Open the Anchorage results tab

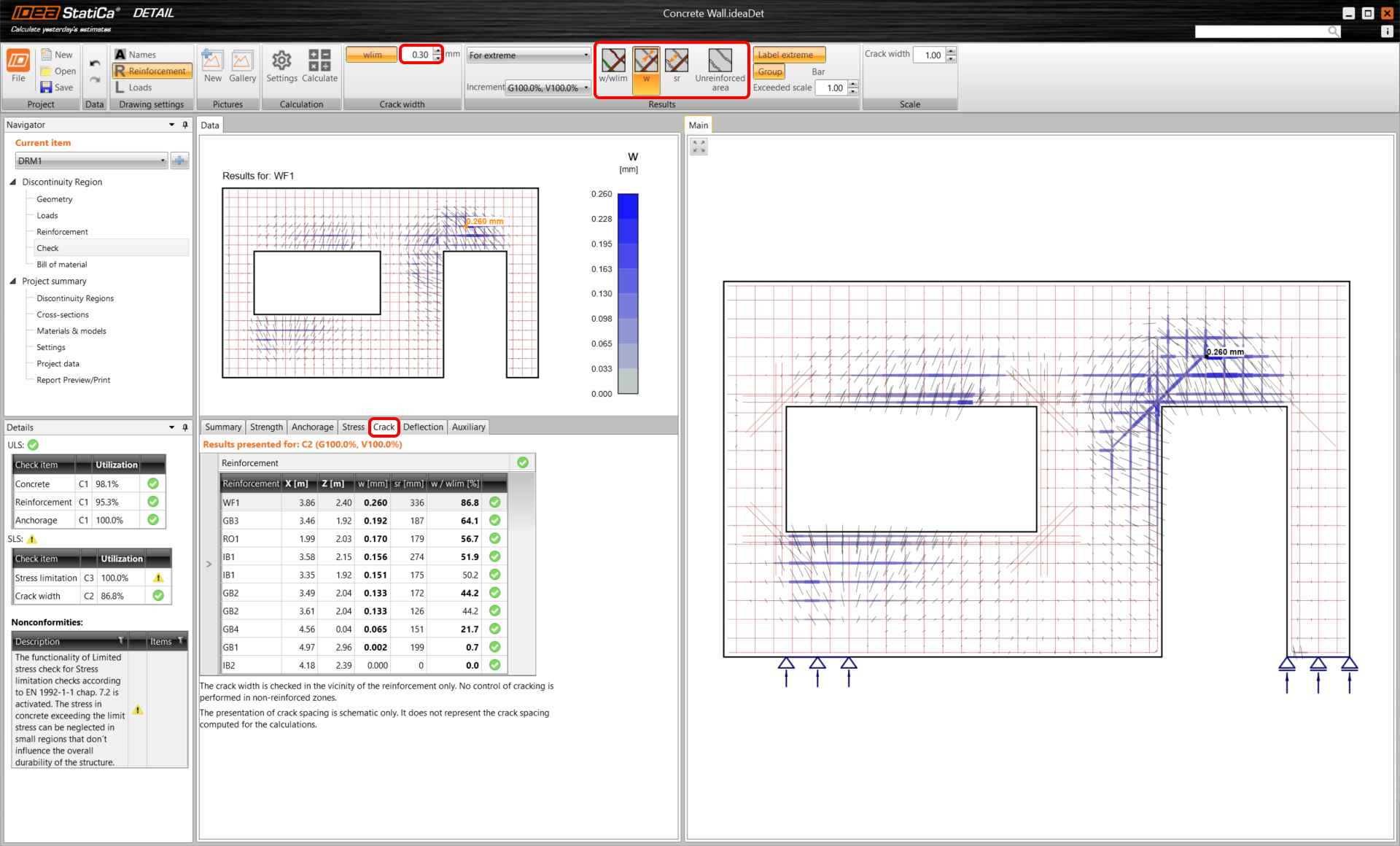[312, 427]
